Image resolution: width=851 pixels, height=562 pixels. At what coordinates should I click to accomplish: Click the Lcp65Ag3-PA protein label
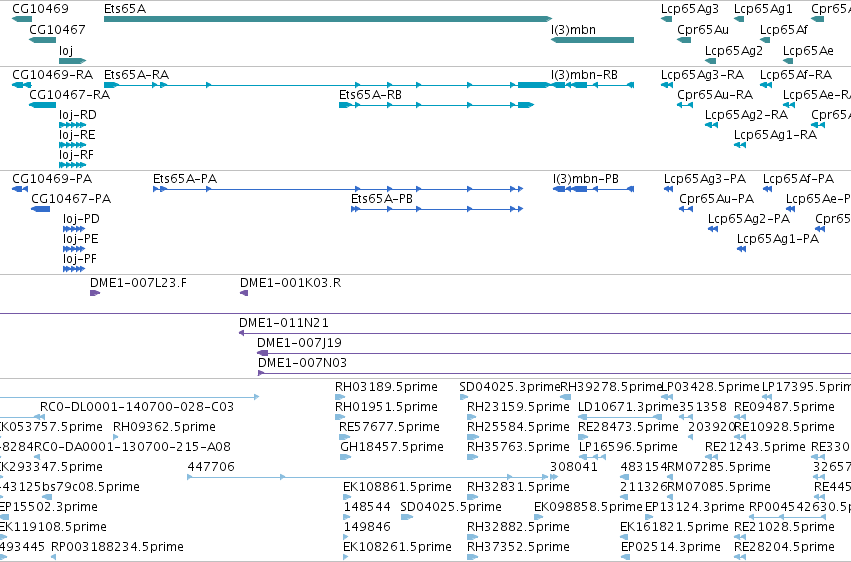[704, 178]
